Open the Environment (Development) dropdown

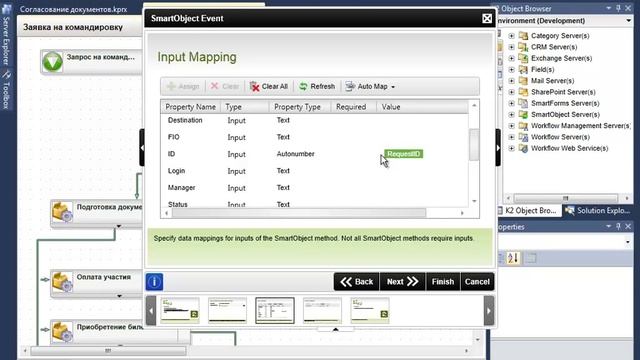coord(628,21)
